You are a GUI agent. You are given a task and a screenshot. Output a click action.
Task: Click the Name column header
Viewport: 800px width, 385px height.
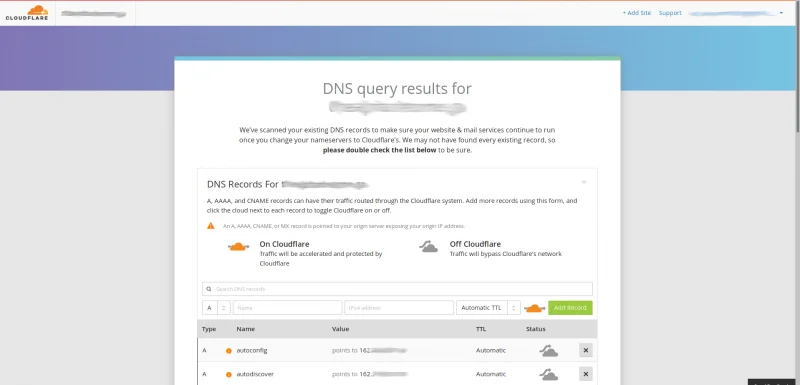245,329
